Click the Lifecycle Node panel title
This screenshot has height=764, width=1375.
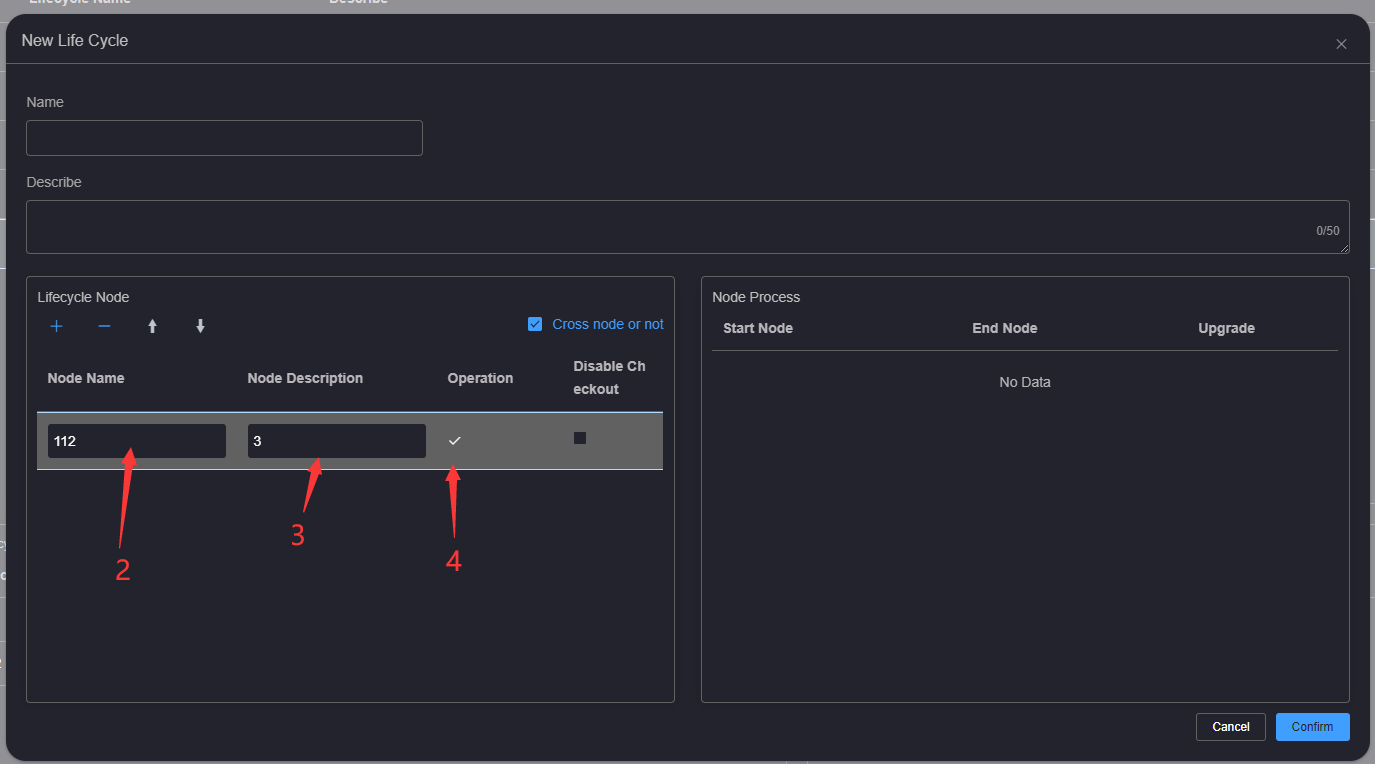point(83,297)
